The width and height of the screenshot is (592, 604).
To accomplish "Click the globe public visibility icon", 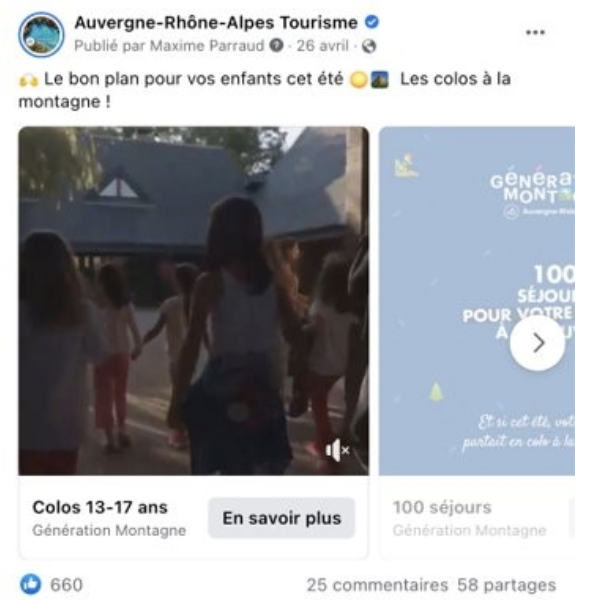I will [x=369, y=46].
